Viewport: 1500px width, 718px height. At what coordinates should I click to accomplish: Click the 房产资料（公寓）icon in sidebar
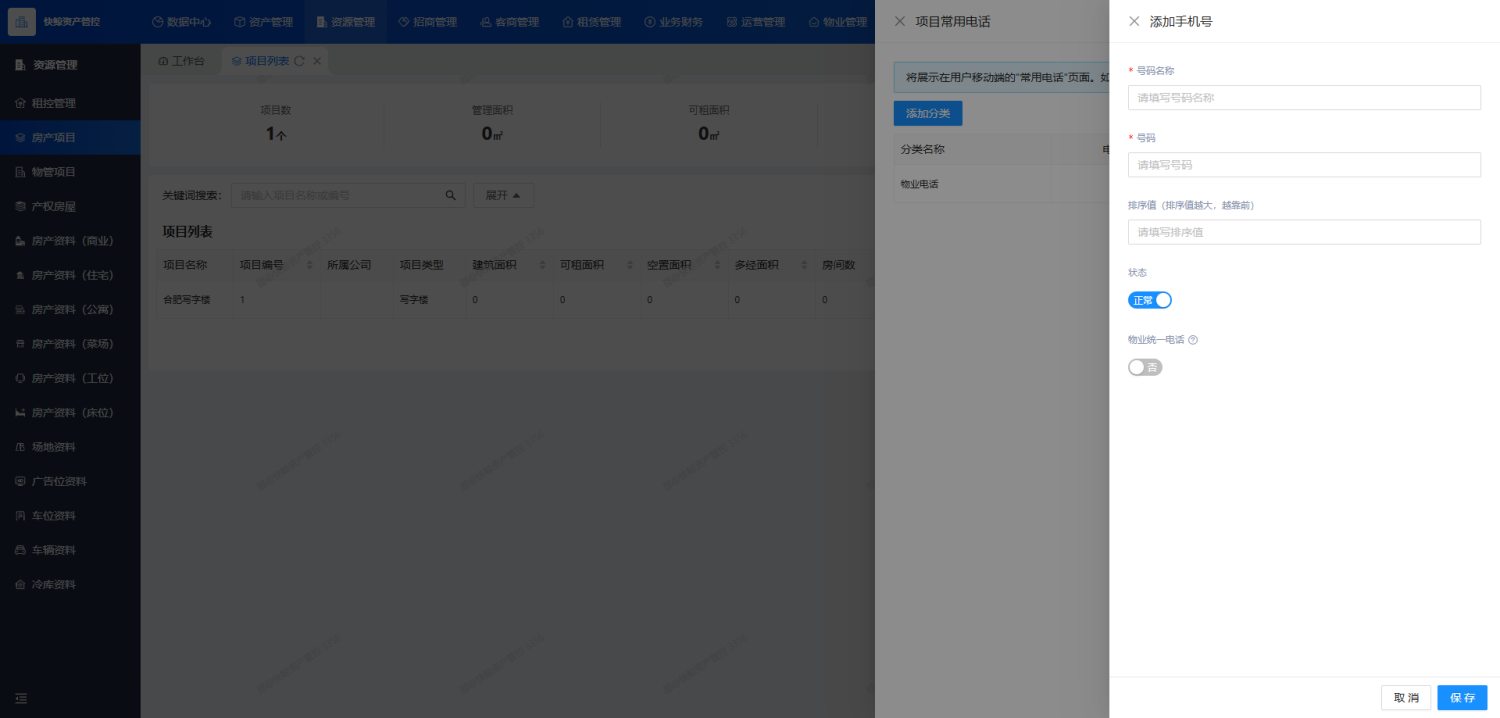click(20, 309)
